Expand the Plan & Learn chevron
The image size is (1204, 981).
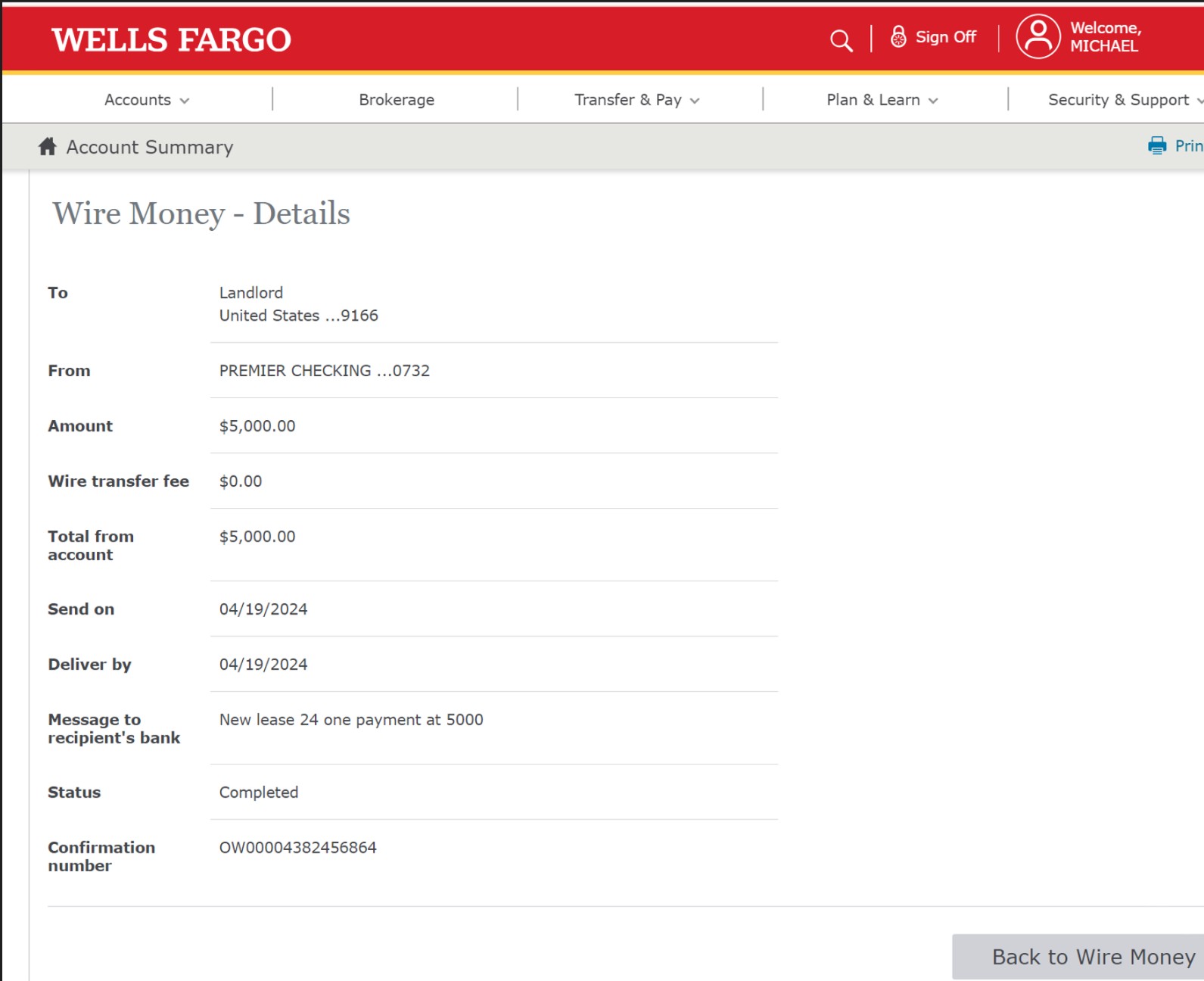click(933, 101)
